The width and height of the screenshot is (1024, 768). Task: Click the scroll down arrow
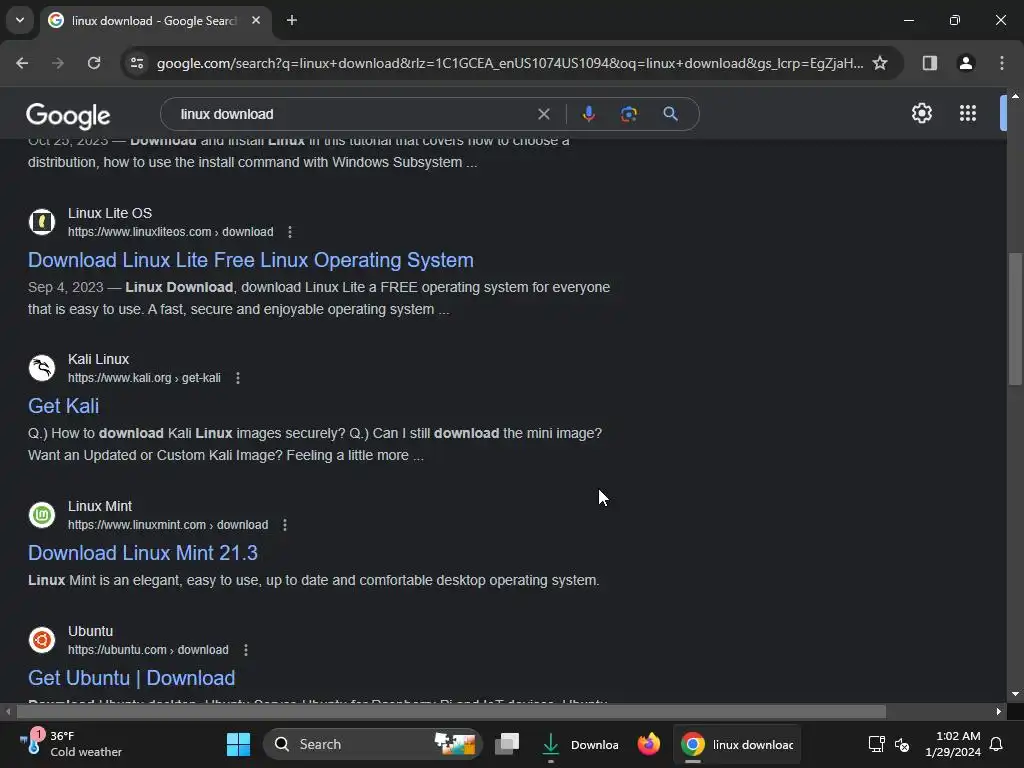coord(1015,694)
